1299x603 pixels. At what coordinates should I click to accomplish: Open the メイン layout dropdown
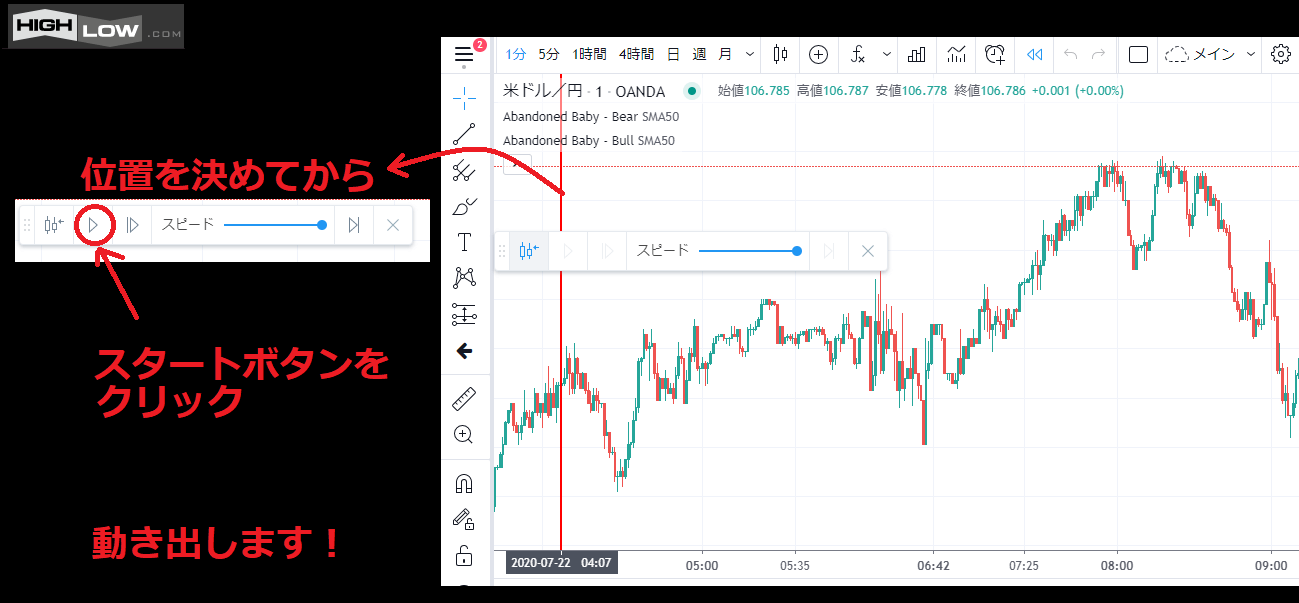[1250, 55]
